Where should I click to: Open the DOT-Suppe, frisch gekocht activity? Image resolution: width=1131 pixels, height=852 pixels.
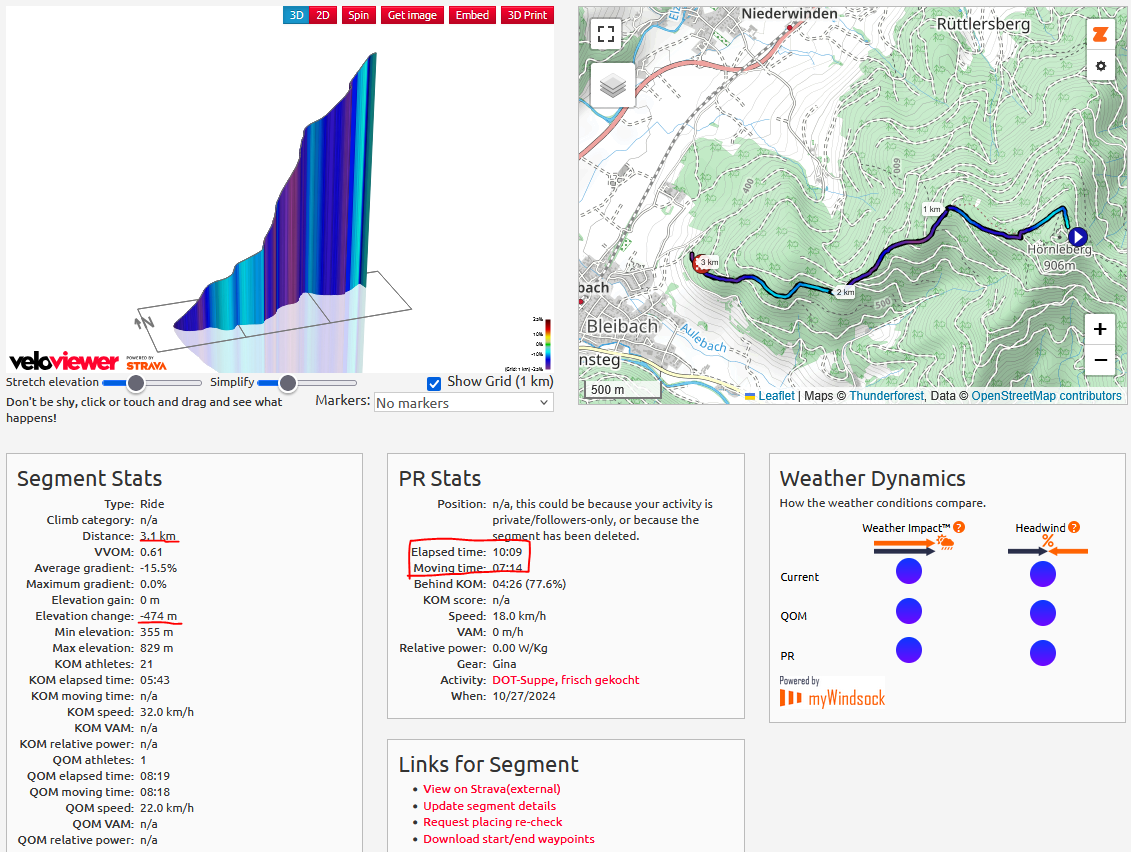[x=565, y=680]
